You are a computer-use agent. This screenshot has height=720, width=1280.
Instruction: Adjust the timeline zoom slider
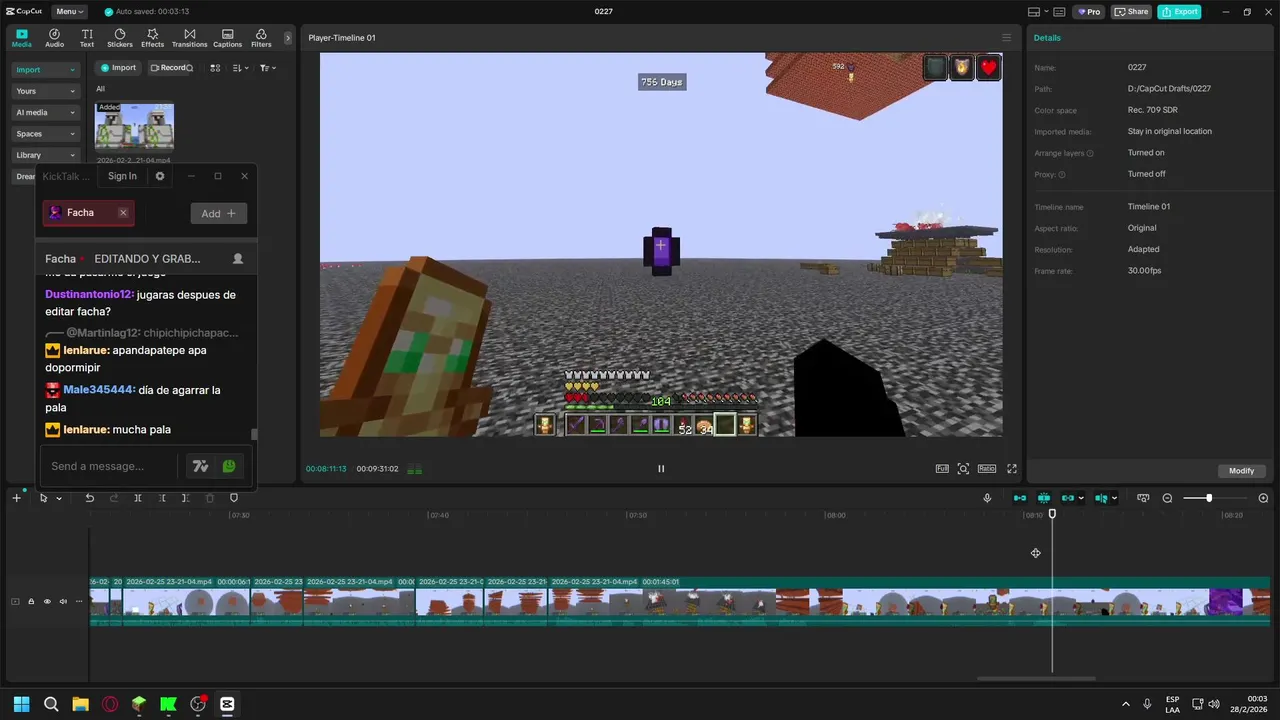click(1210, 498)
